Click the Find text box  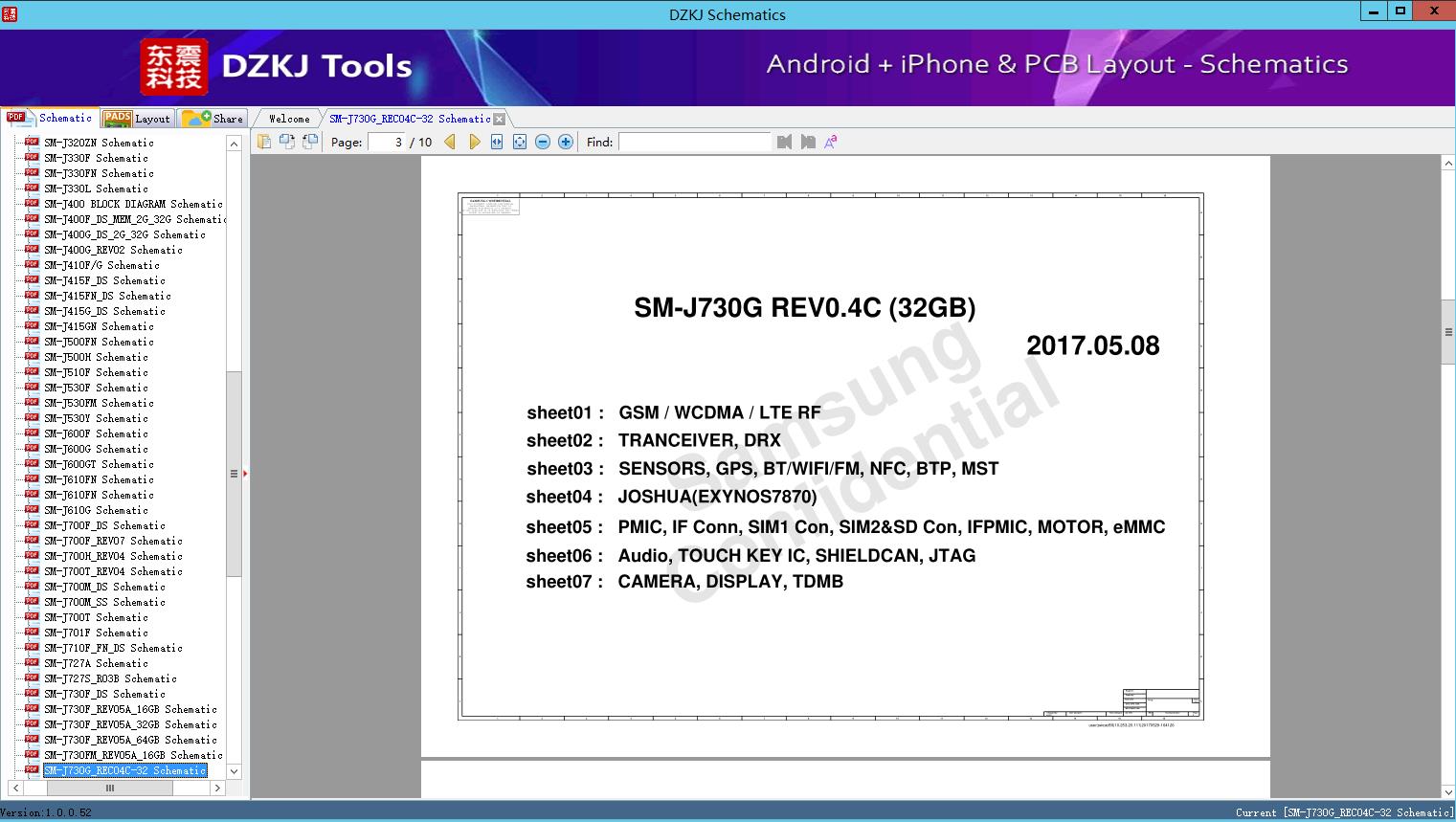(x=694, y=142)
